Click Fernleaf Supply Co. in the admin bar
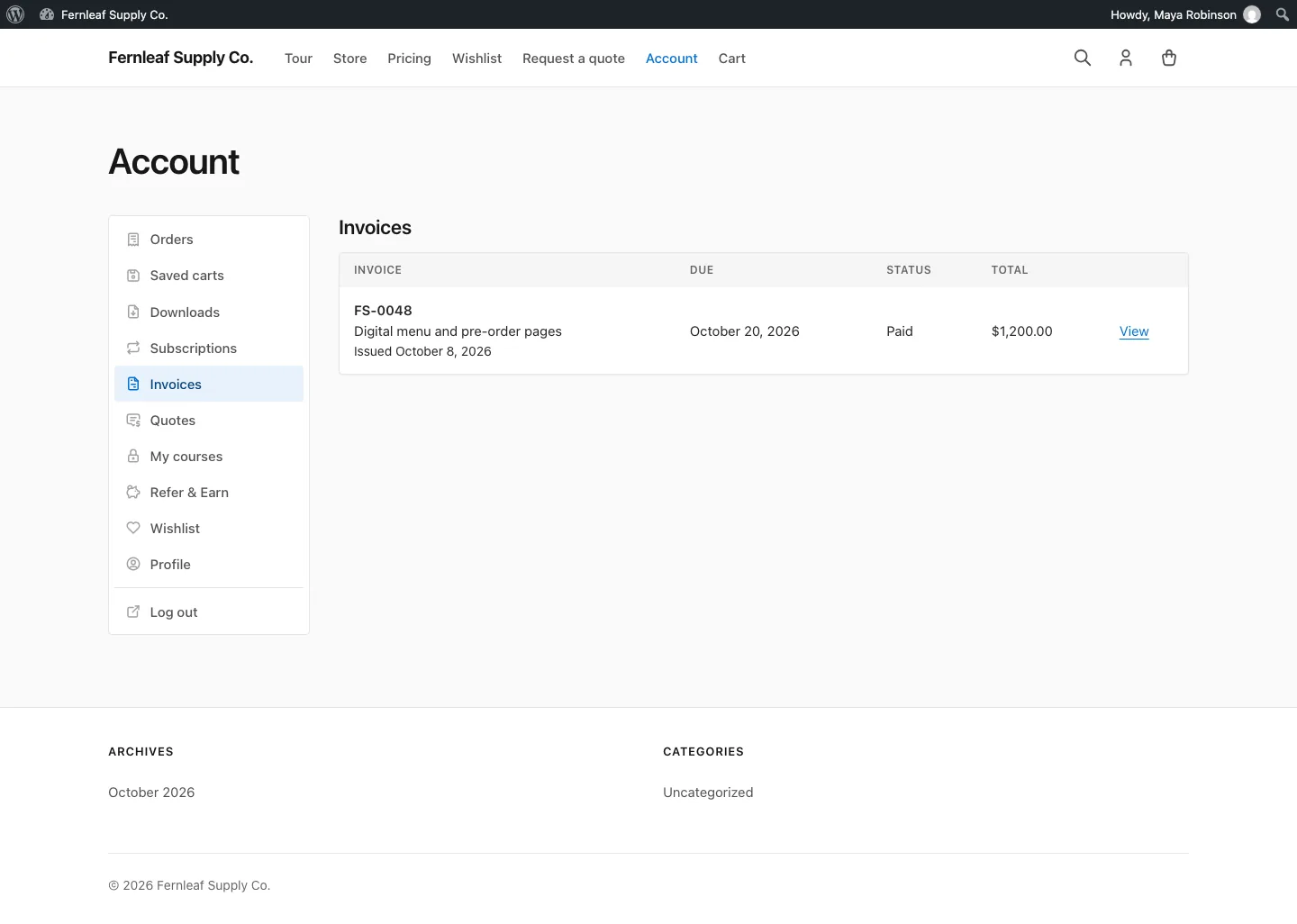This screenshot has width=1297, height=924. point(114,14)
